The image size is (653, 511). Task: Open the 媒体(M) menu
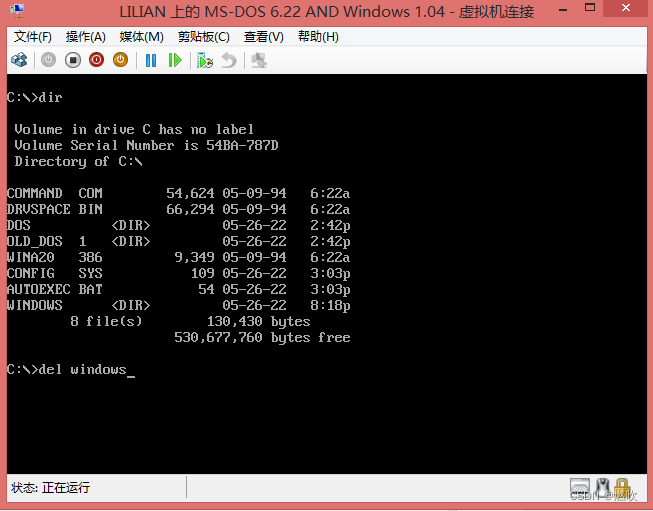pos(142,37)
